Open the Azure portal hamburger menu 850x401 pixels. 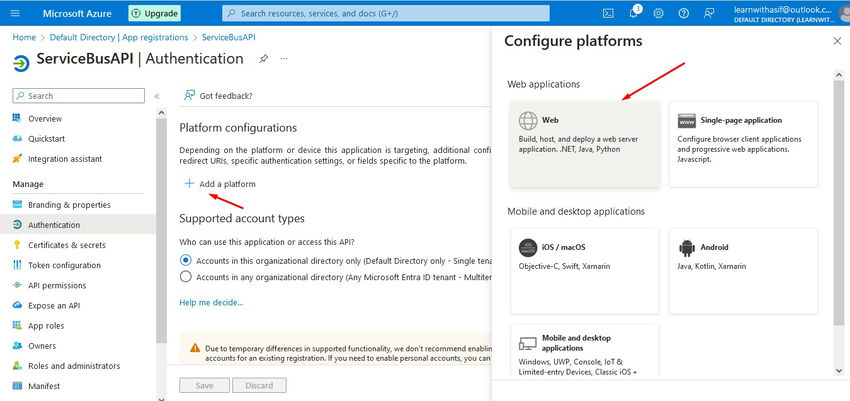point(16,13)
